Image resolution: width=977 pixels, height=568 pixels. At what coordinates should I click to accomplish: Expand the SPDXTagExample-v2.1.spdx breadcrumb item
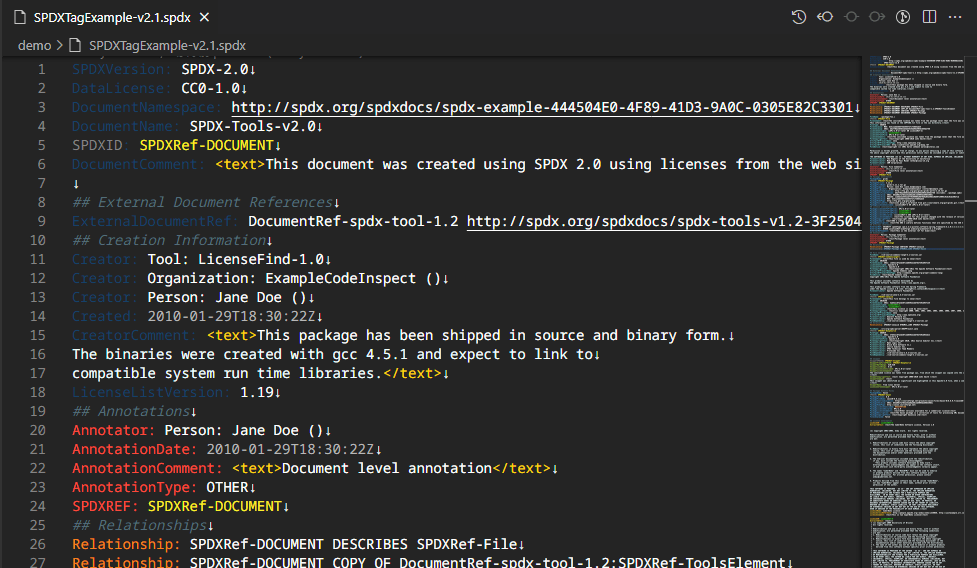(x=166, y=45)
